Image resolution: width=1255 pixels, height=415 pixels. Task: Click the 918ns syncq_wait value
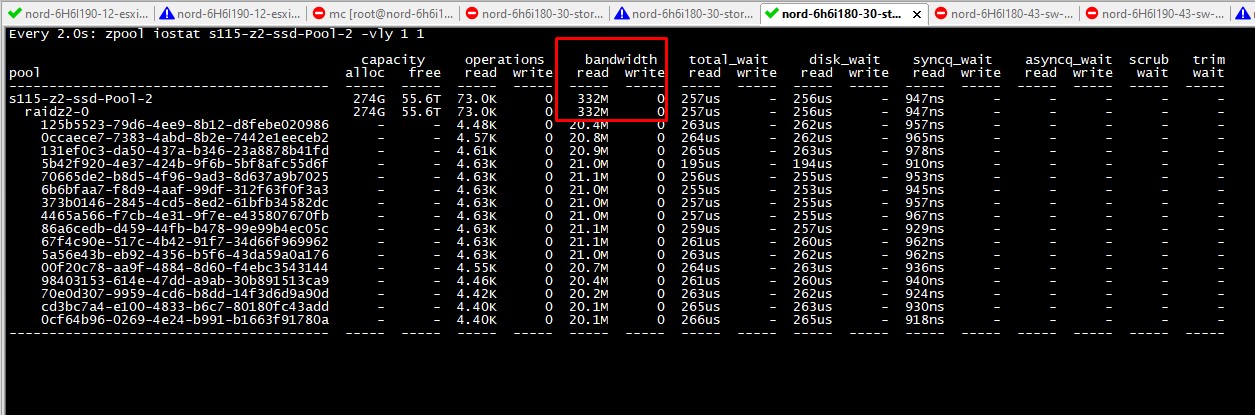click(925, 320)
